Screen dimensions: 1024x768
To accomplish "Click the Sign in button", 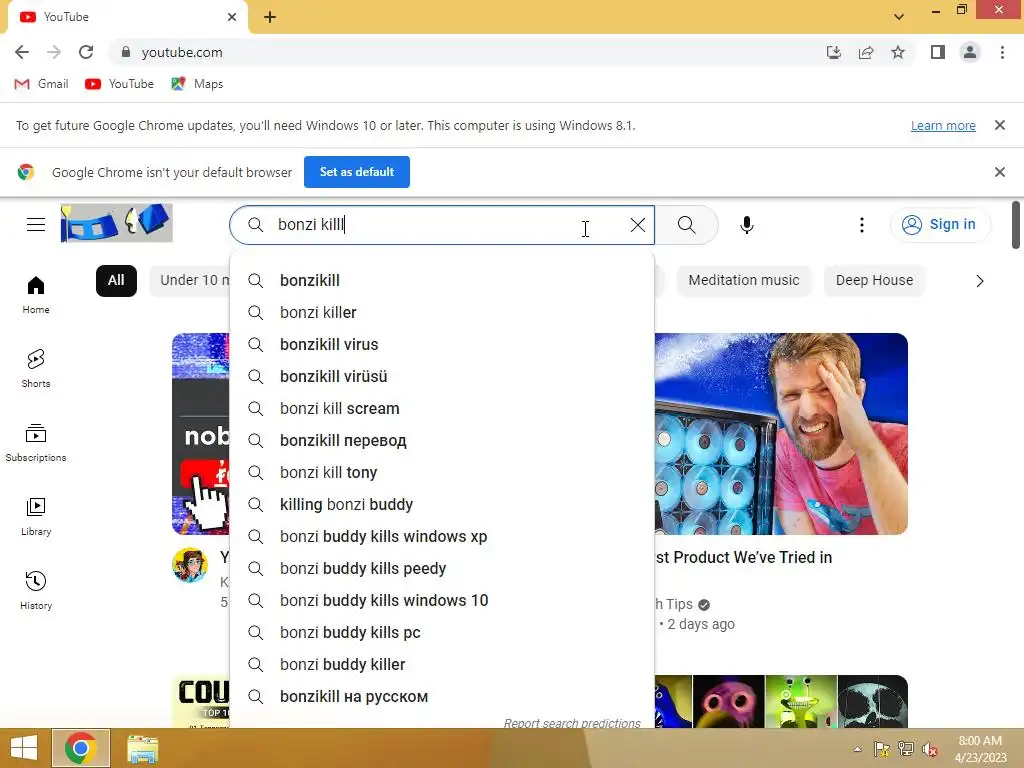I will point(940,225).
